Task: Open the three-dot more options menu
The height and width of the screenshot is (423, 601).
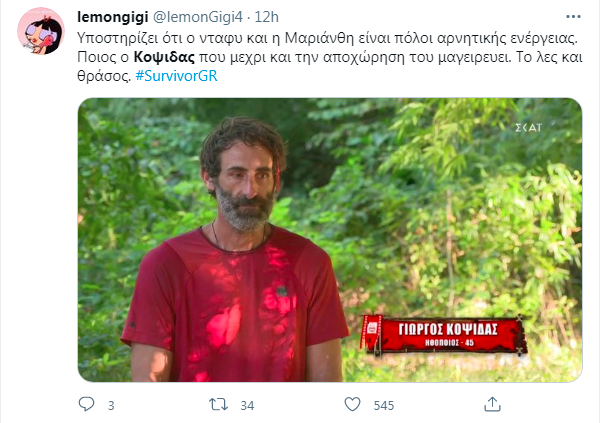Action: pyautogui.click(x=573, y=17)
